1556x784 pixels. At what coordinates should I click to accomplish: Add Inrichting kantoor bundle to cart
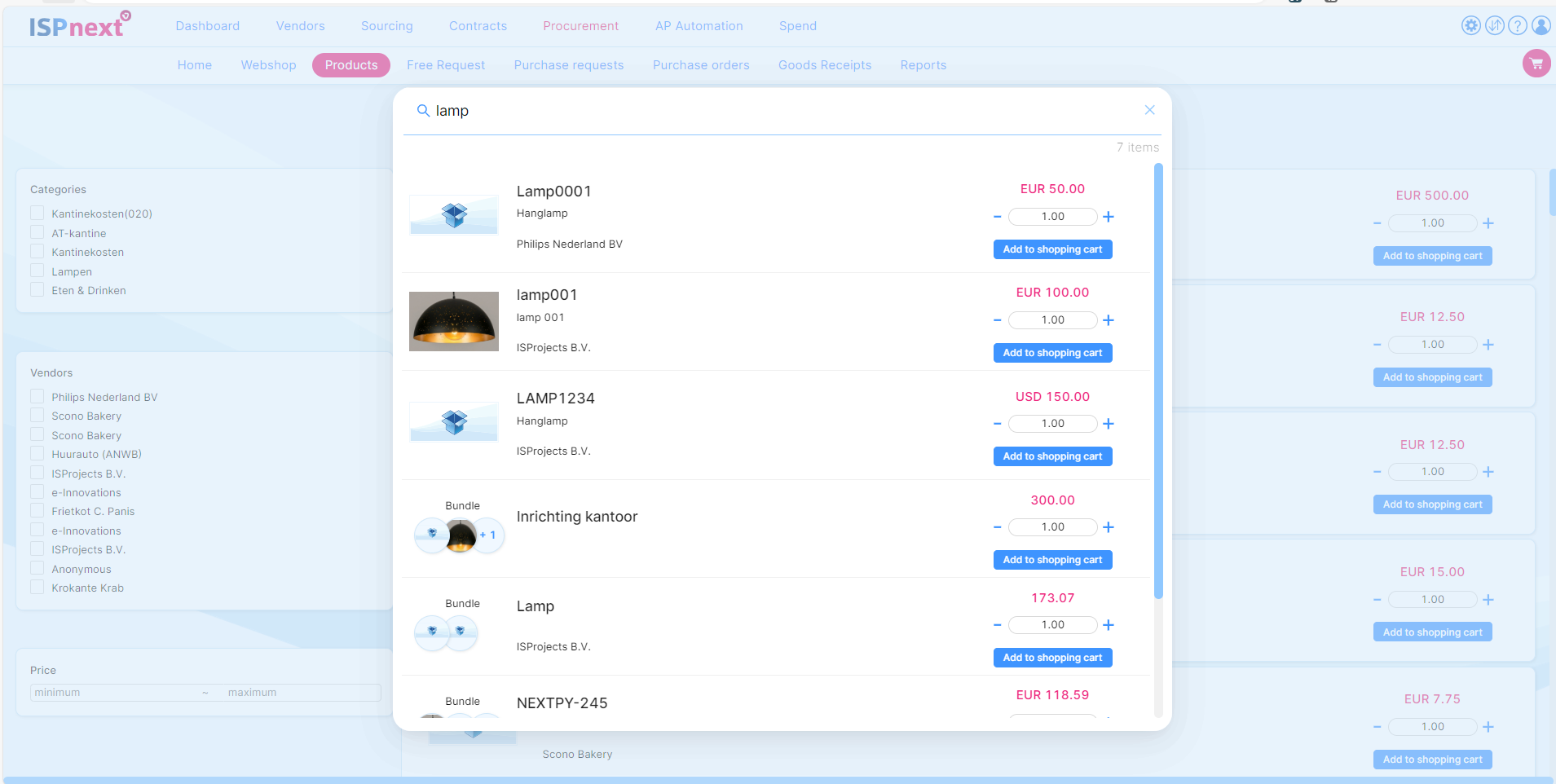click(1052, 560)
